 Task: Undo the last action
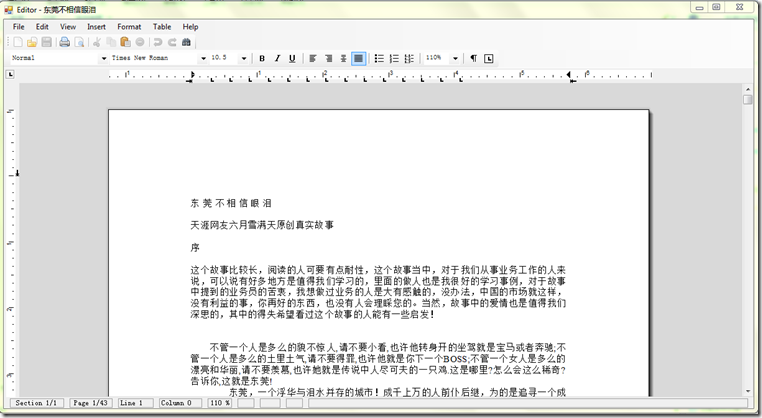click(x=157, y=42)
